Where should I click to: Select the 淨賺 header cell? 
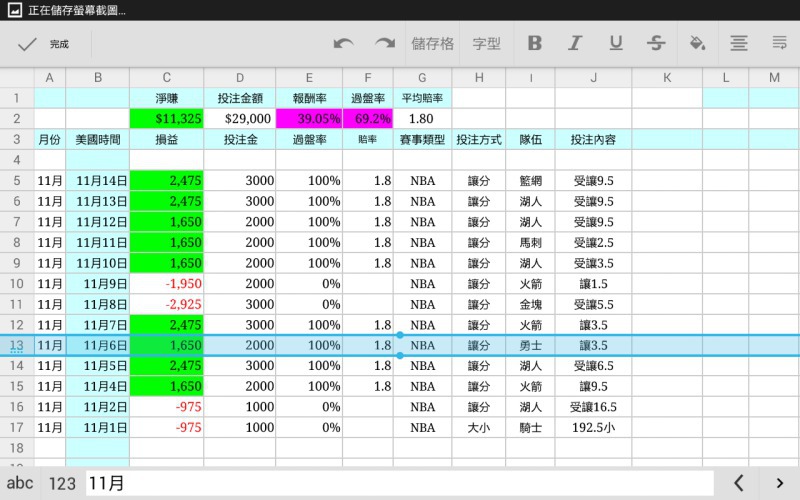(166, 98)
